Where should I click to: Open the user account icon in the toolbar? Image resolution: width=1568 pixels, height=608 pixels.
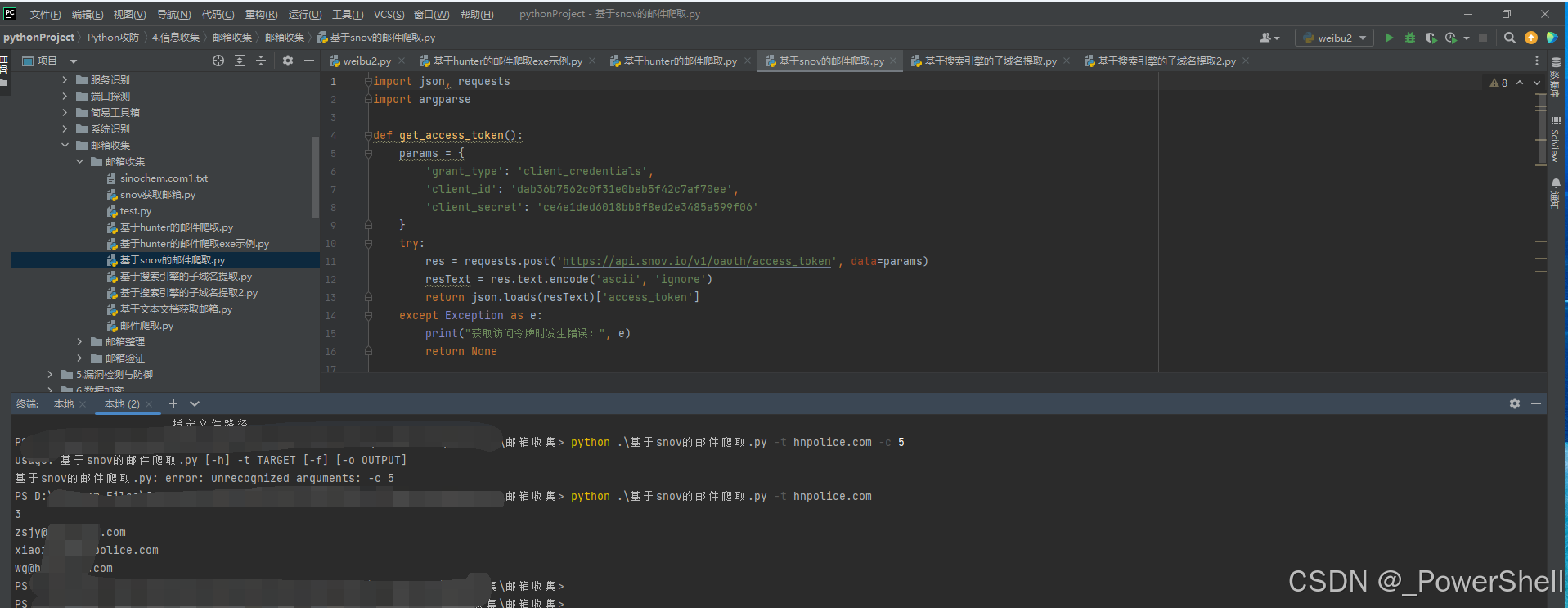[x=1269, y=38]
